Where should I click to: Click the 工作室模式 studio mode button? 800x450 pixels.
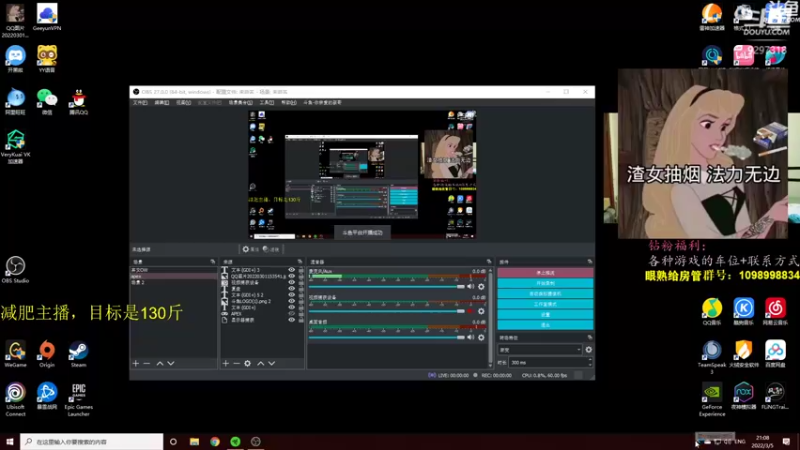point(545,304)
